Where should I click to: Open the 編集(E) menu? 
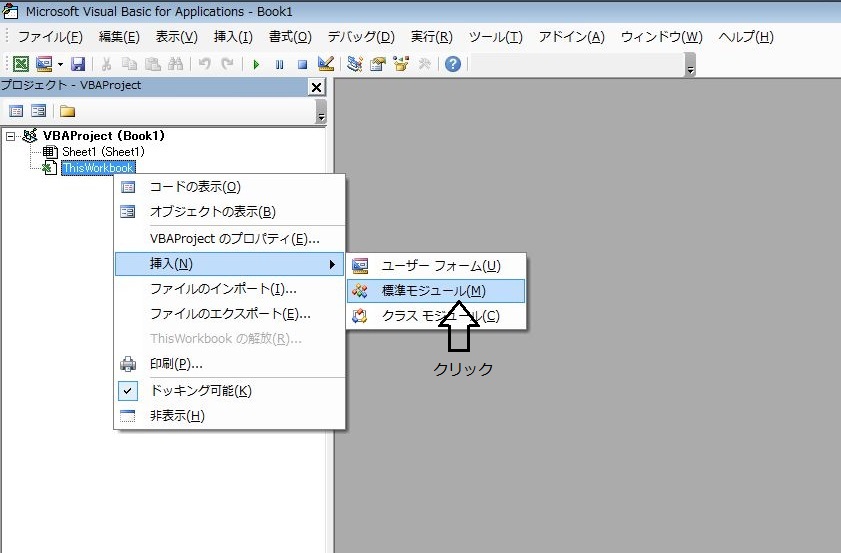[119, 36]
